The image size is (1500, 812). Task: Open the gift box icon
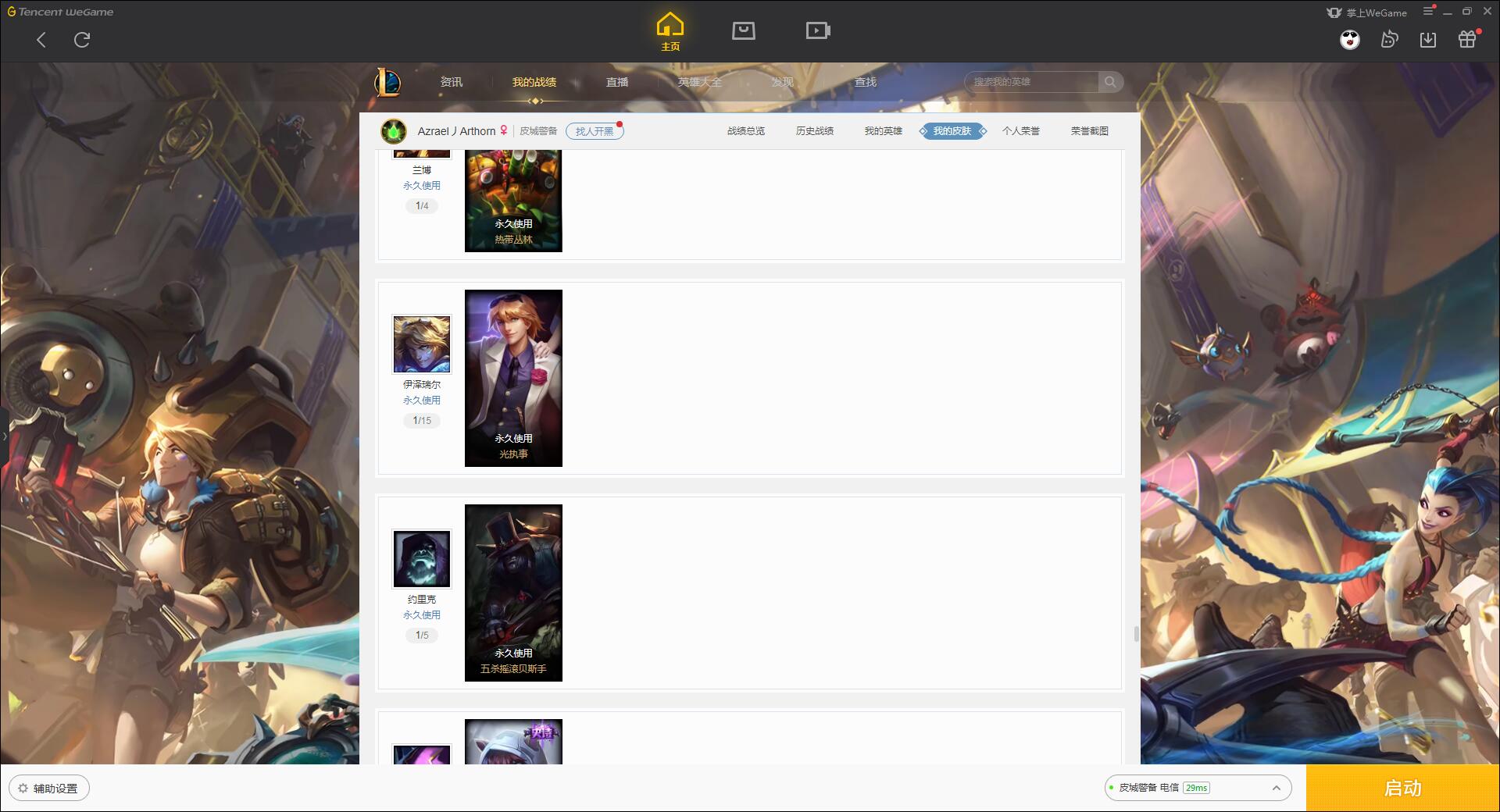click(x=1467, y=39)
